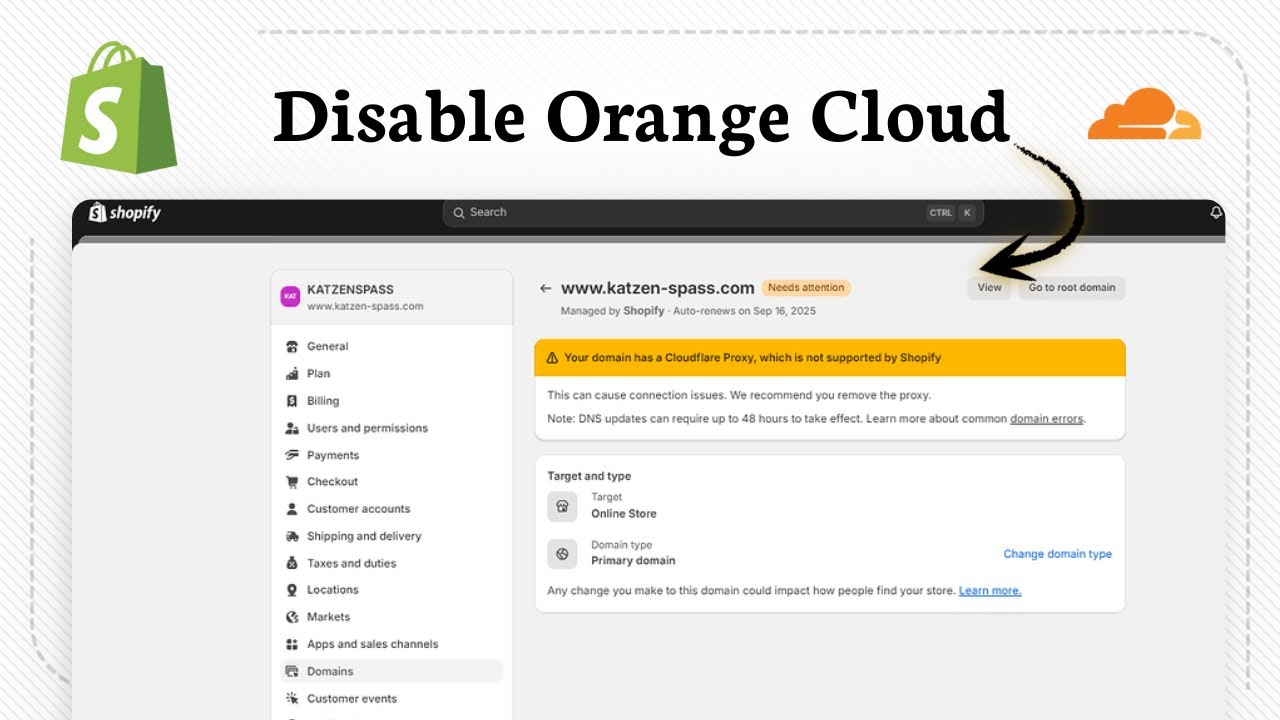The width and height of the screenshot is (1280, 720).
Task: Click the Taxes and duties icon
Action: [x=292, y=563]
